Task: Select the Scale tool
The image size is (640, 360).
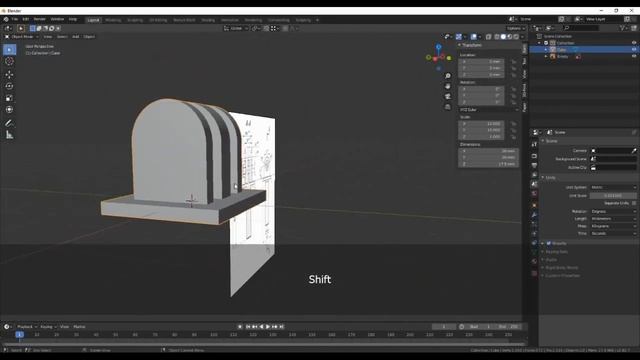Action: (9, 98)
